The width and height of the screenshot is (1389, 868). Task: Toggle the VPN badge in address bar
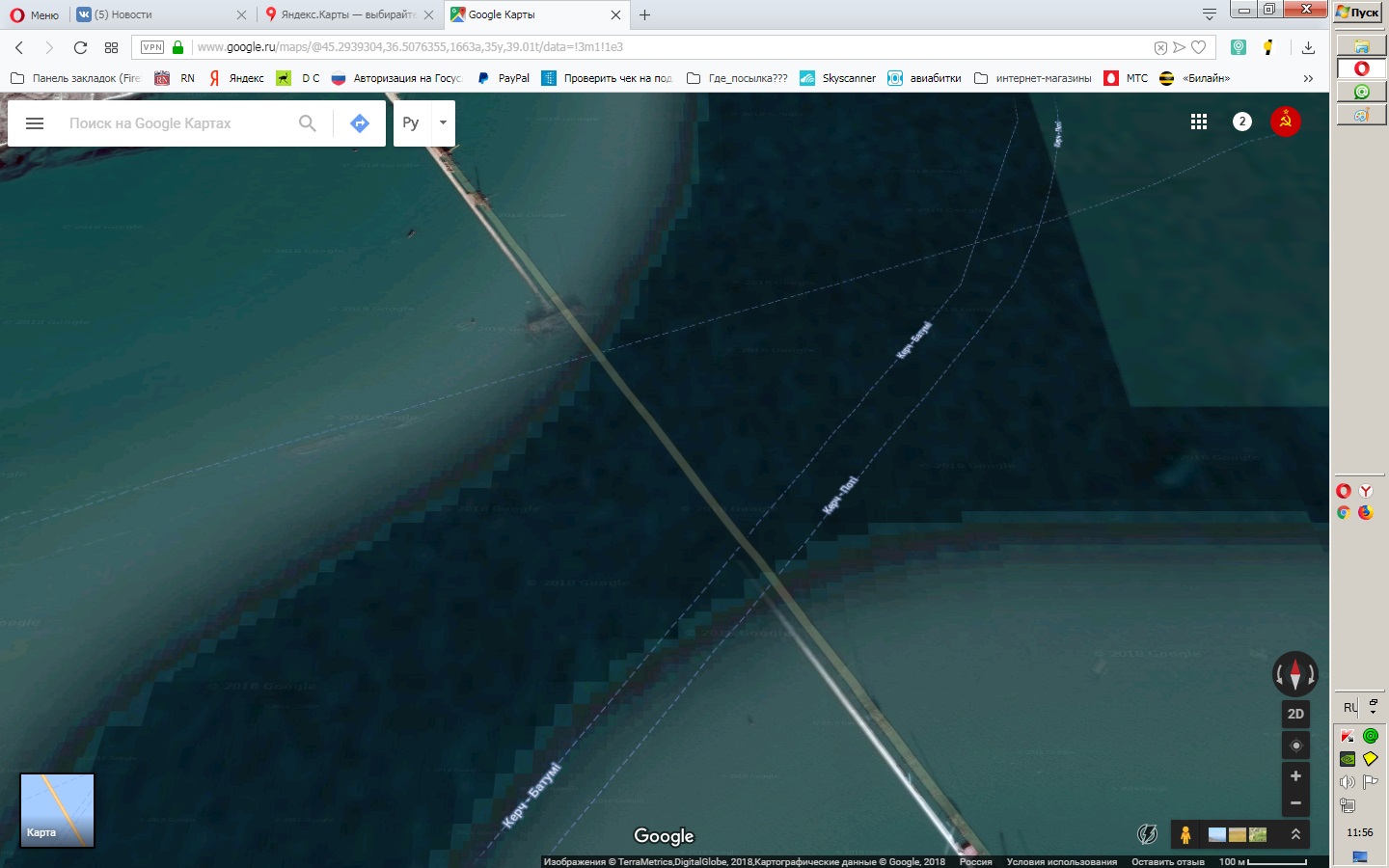152,47
